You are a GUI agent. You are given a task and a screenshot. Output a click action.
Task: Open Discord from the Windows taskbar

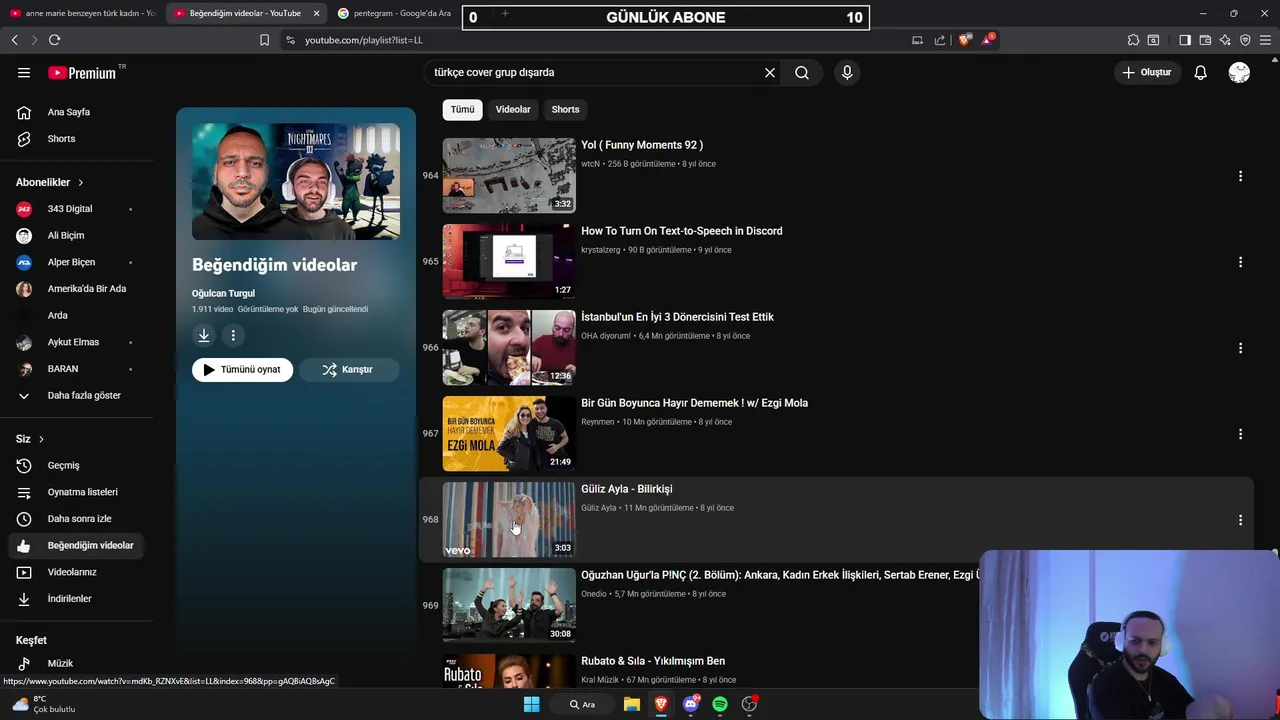coord(691,705)
